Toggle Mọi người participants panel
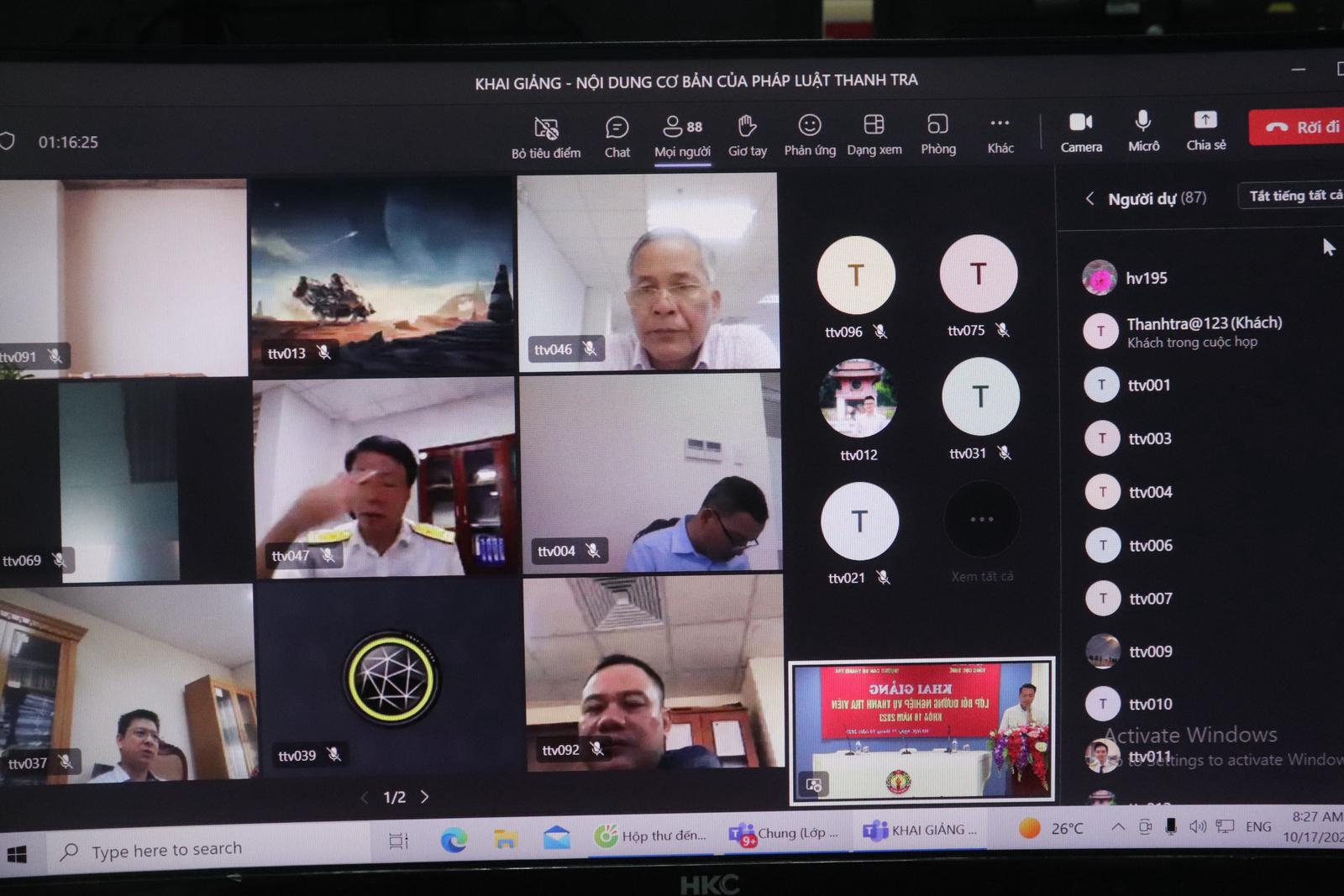Image resolution: width=1344 pixels, height=896 pixels. 682,136
